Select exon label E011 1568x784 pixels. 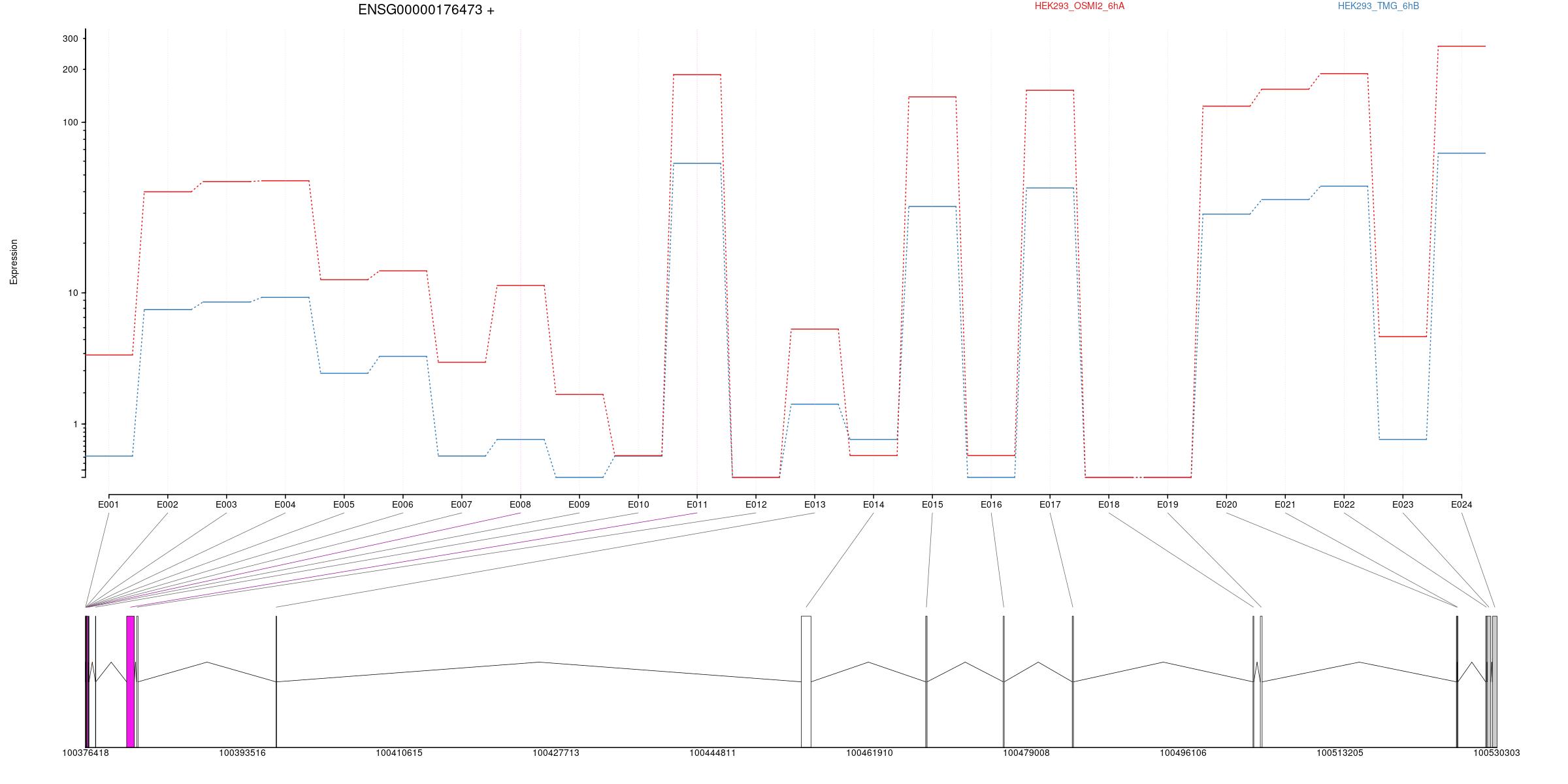(x=697, y=504)
